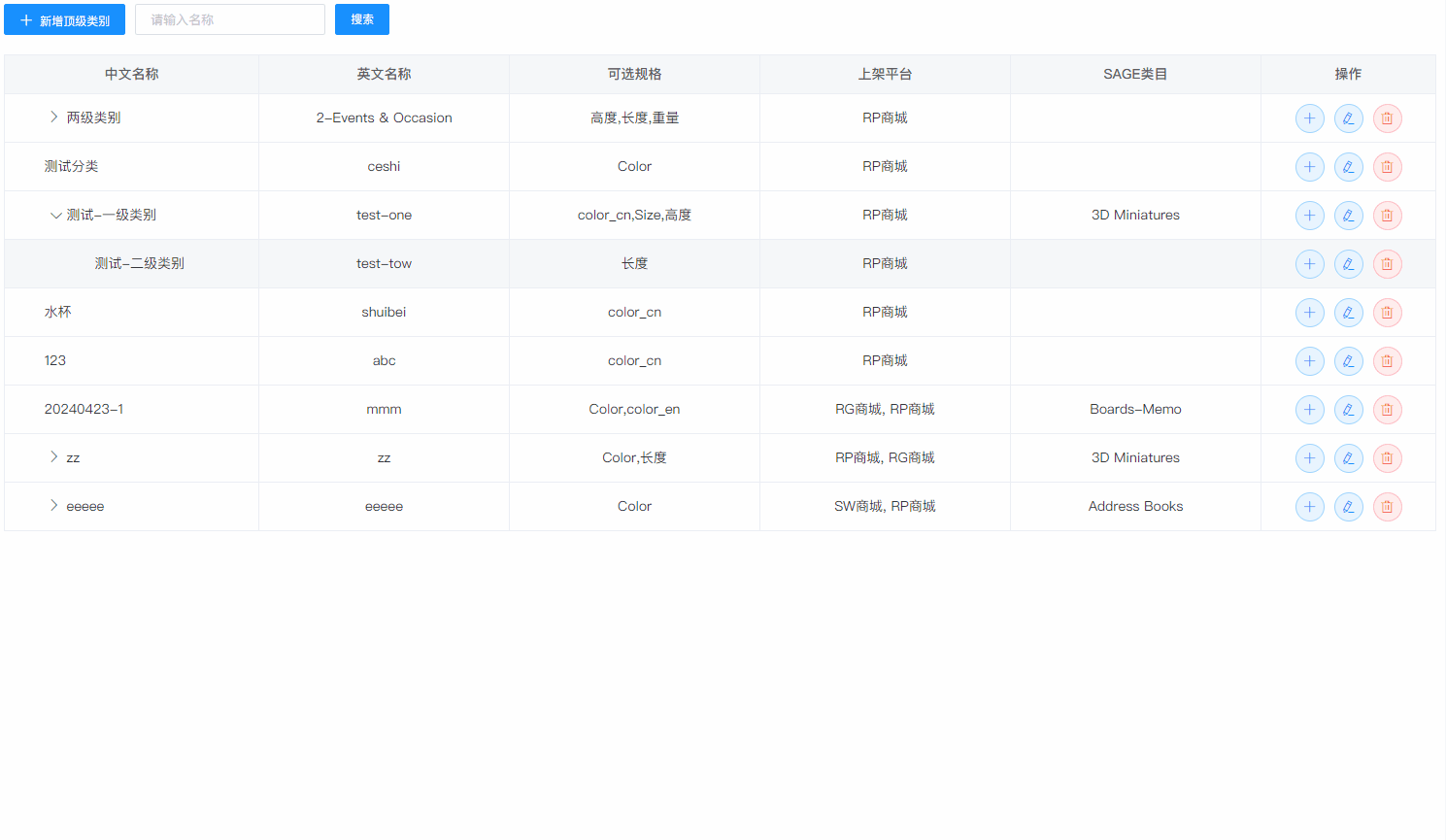Click the delete trash icon for test-one row
The width and height of the screenshot is (1446, 840).
point(1387,215)
